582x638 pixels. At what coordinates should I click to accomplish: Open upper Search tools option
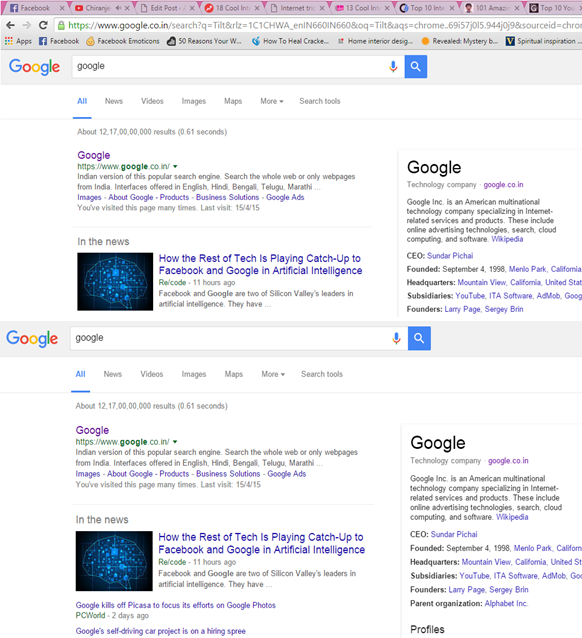tap(320, 101)
